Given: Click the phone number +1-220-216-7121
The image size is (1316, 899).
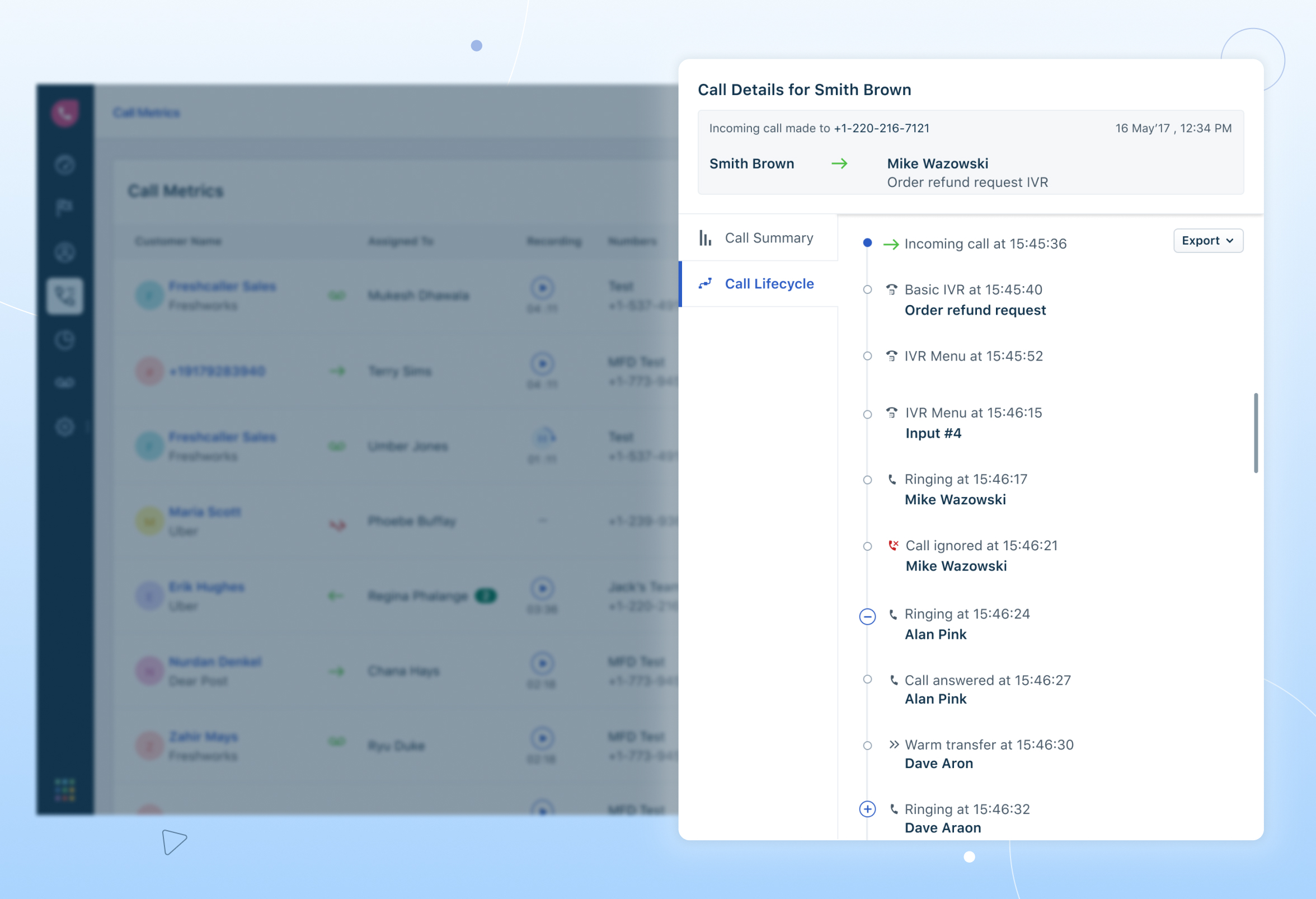Looking at the screenshot, I should pyautogui.click(x=882, y=129).
